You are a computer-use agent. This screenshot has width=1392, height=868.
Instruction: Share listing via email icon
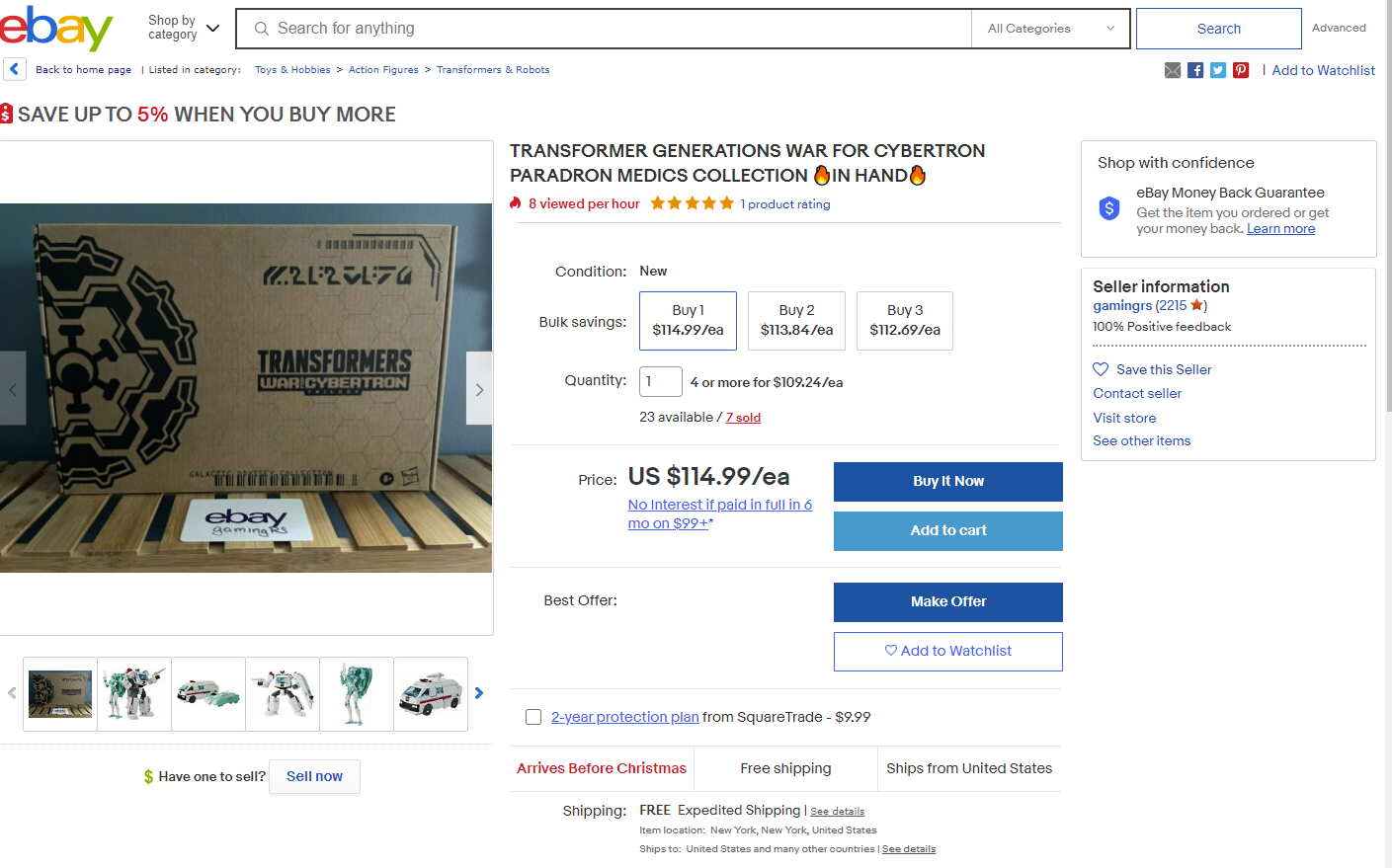[x=1173, y=70]
